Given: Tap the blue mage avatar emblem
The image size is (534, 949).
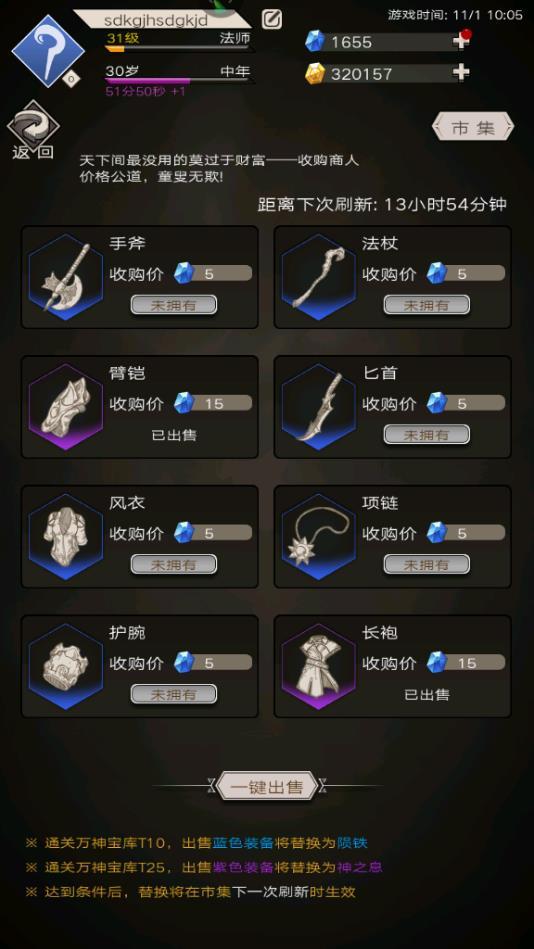Looking at the screenshot, I should [48, 51].
